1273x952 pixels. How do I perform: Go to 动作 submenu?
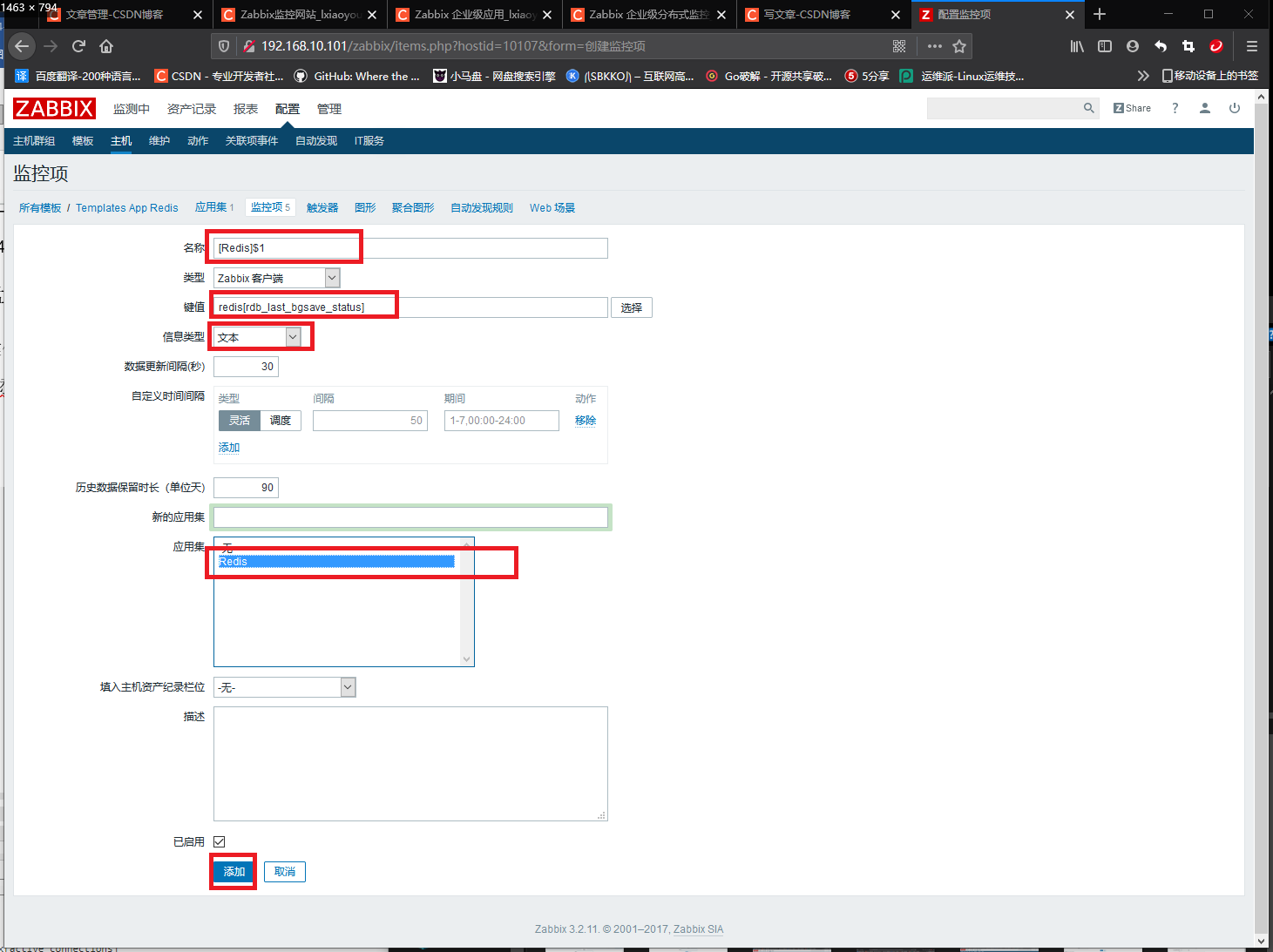click(198, 141)
